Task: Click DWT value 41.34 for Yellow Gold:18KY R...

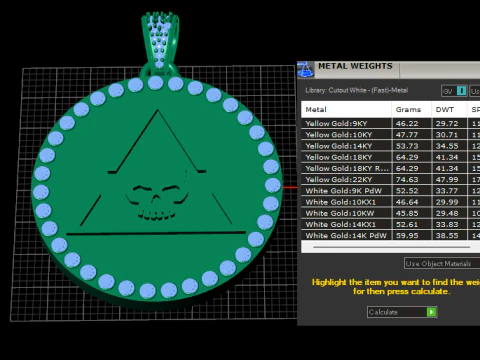Action: coord(447,169)
